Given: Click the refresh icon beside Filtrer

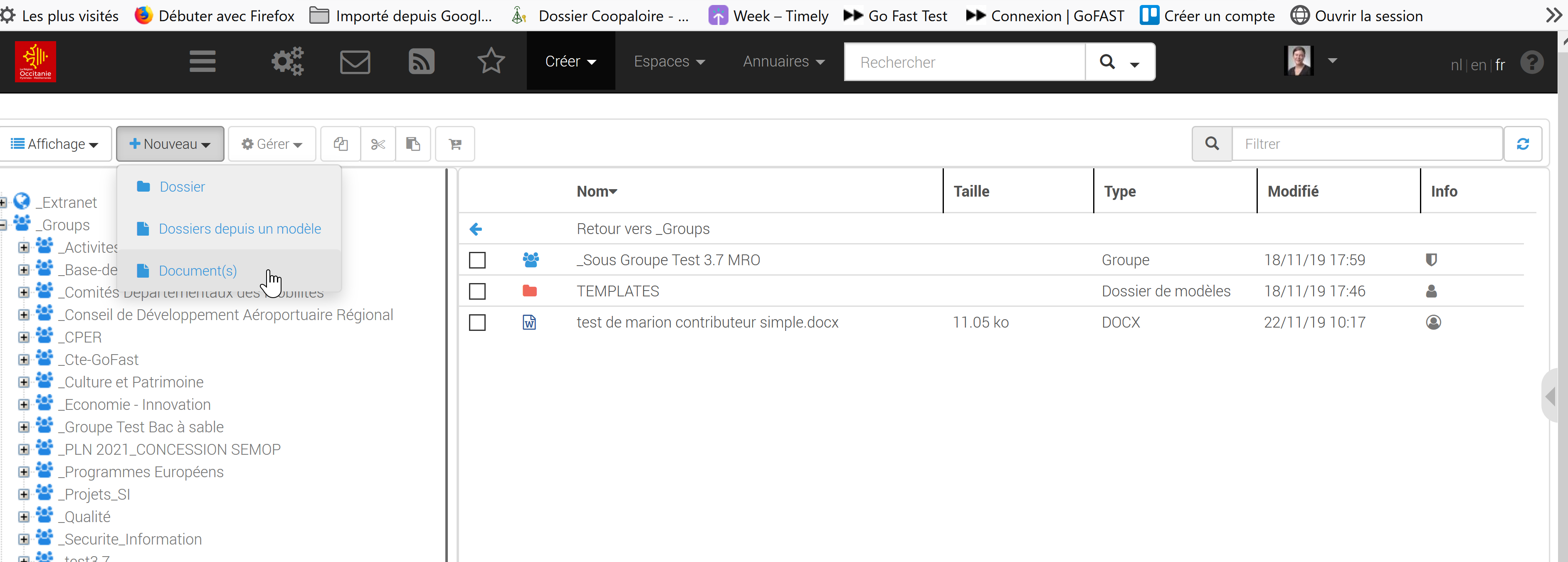Looking at the screenshot, I should click(1522, 144).
